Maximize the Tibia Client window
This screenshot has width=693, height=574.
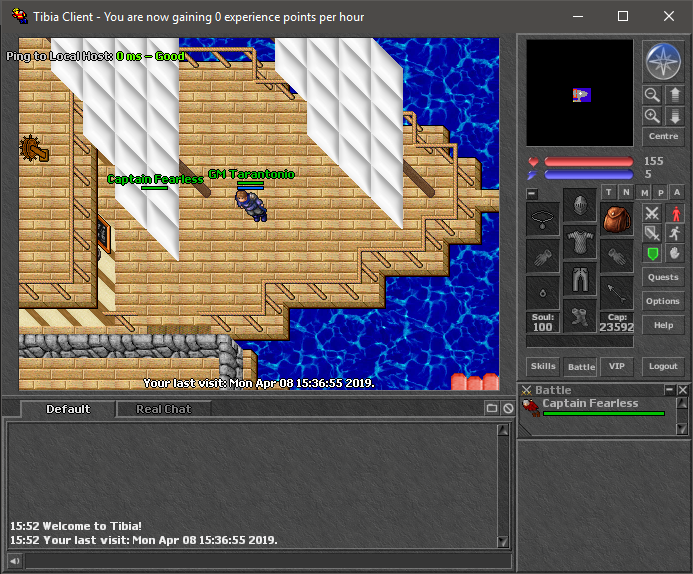(x=623, y=16)
